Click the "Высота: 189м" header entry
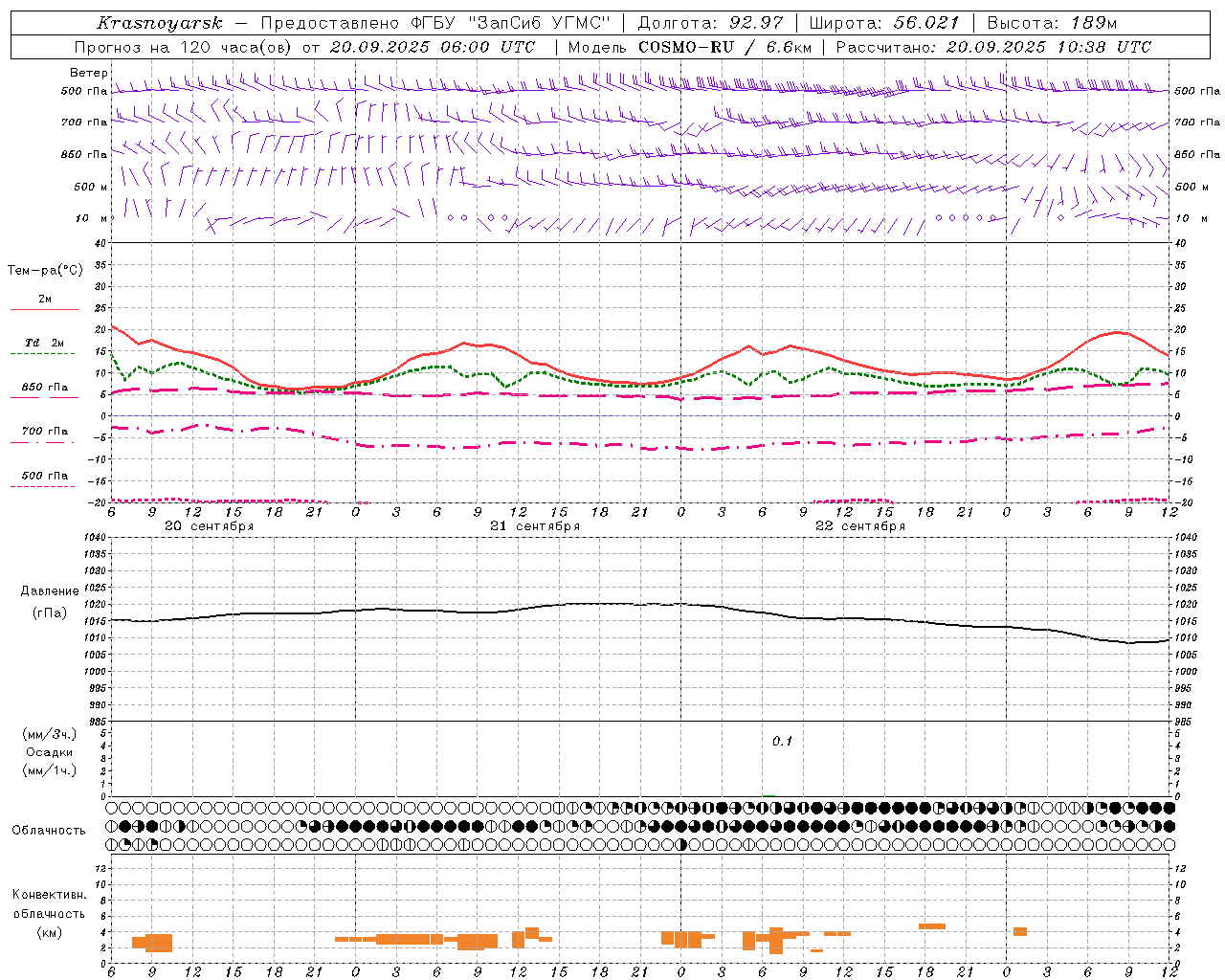Image resolution: width=1225 pixels, height=980 pixels. [x=1052, y=23]
